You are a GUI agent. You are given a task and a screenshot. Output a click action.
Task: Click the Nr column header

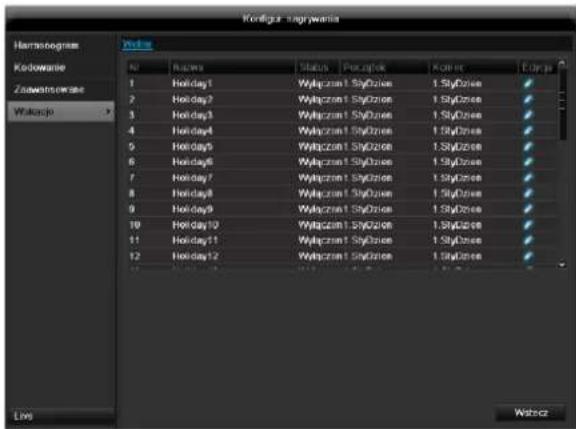point(148,68)
